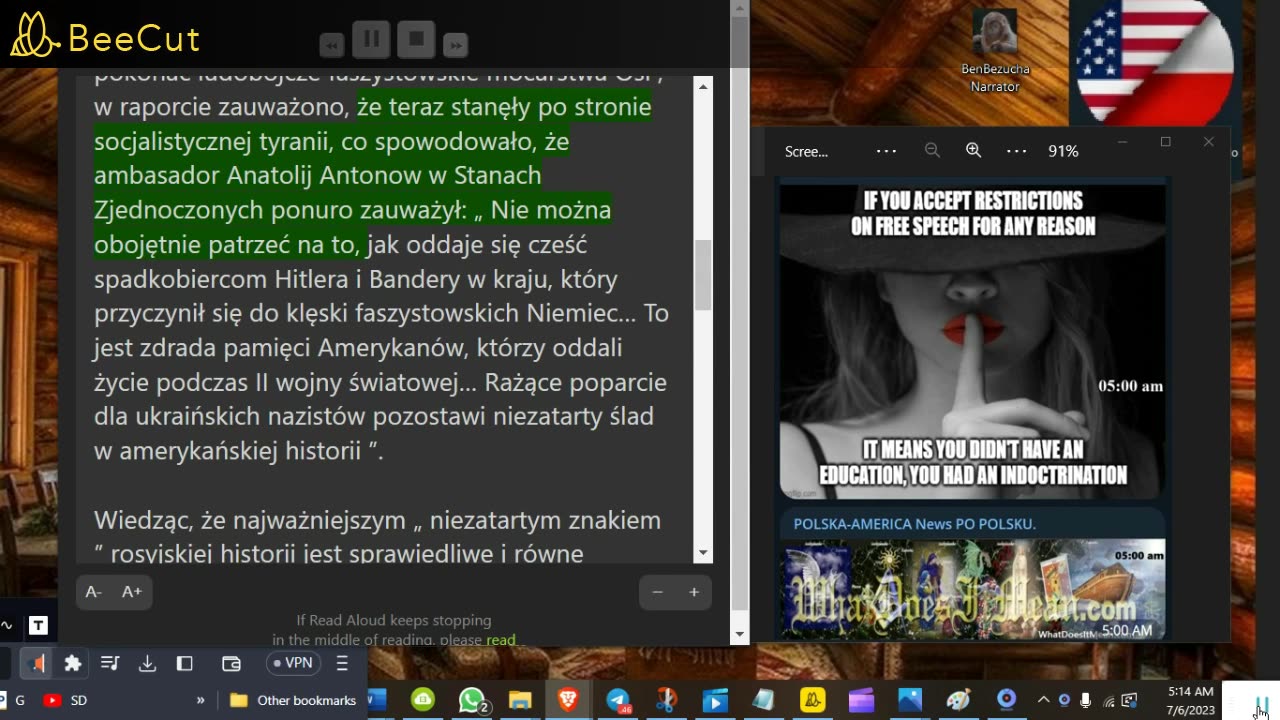This screenshot has height=720, width=1280.
Task: Toggle the browser sidebar panel icon
Action: (x=184, y=663)
